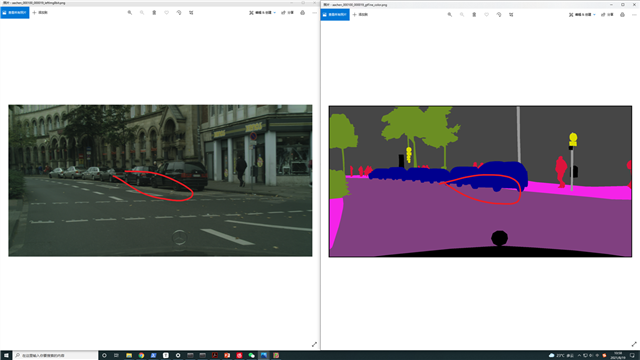The height and width of the screenshot is (360, 640).
Task: Delete the image in the left Photos window
Action: click(x=154, y=13)
